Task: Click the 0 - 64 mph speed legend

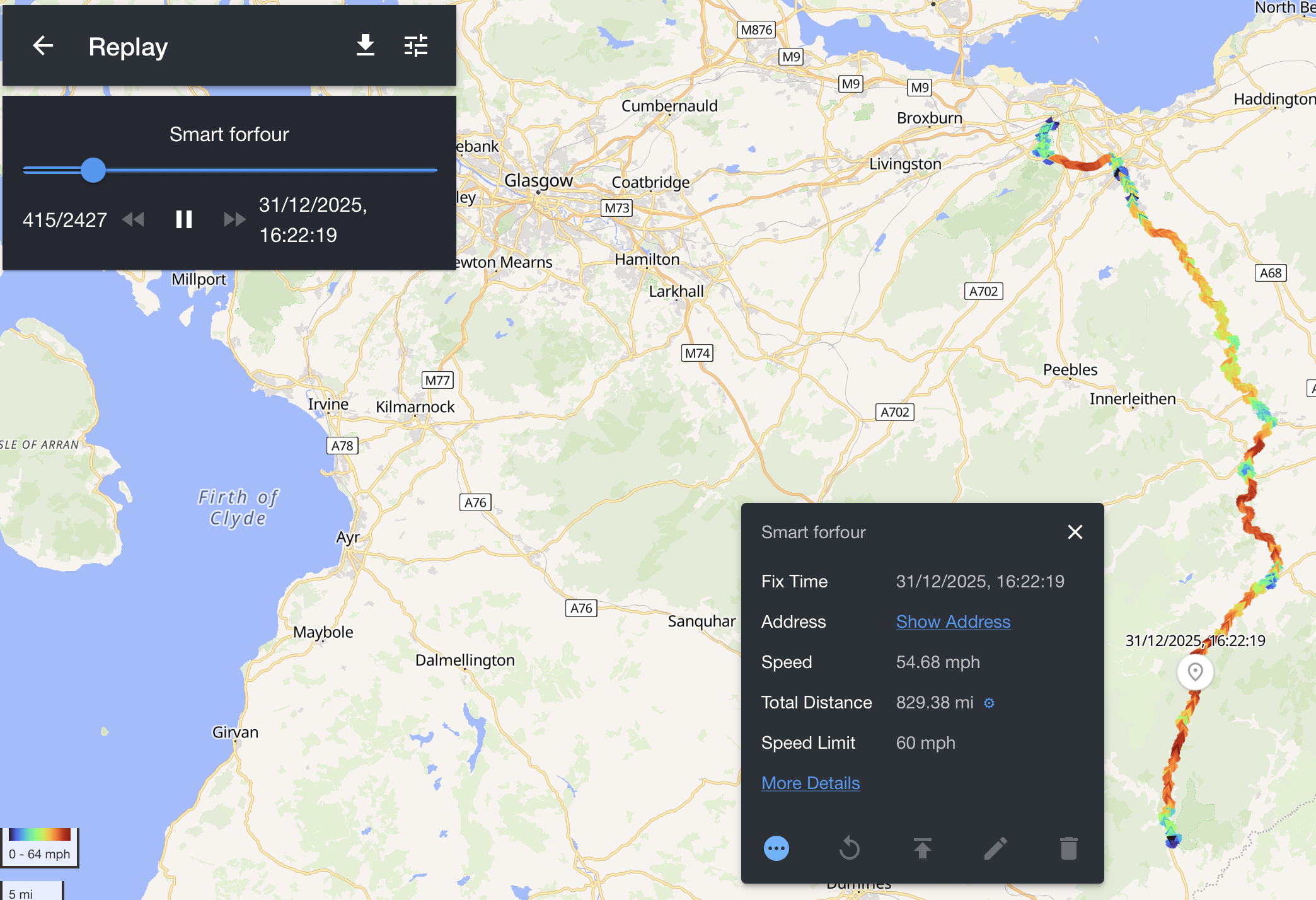Action: (x=39, y=847)
